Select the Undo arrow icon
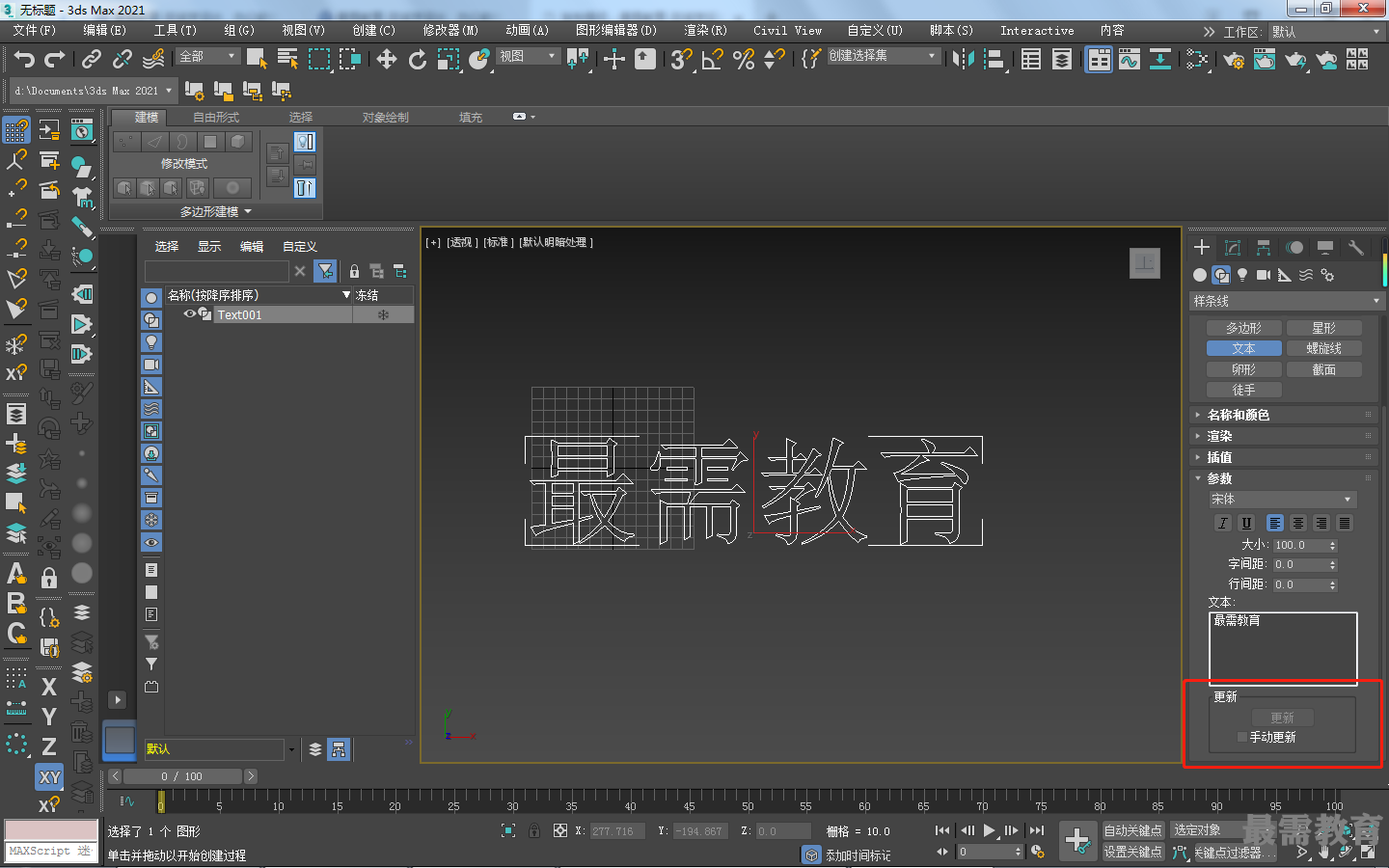 (23, 60)
